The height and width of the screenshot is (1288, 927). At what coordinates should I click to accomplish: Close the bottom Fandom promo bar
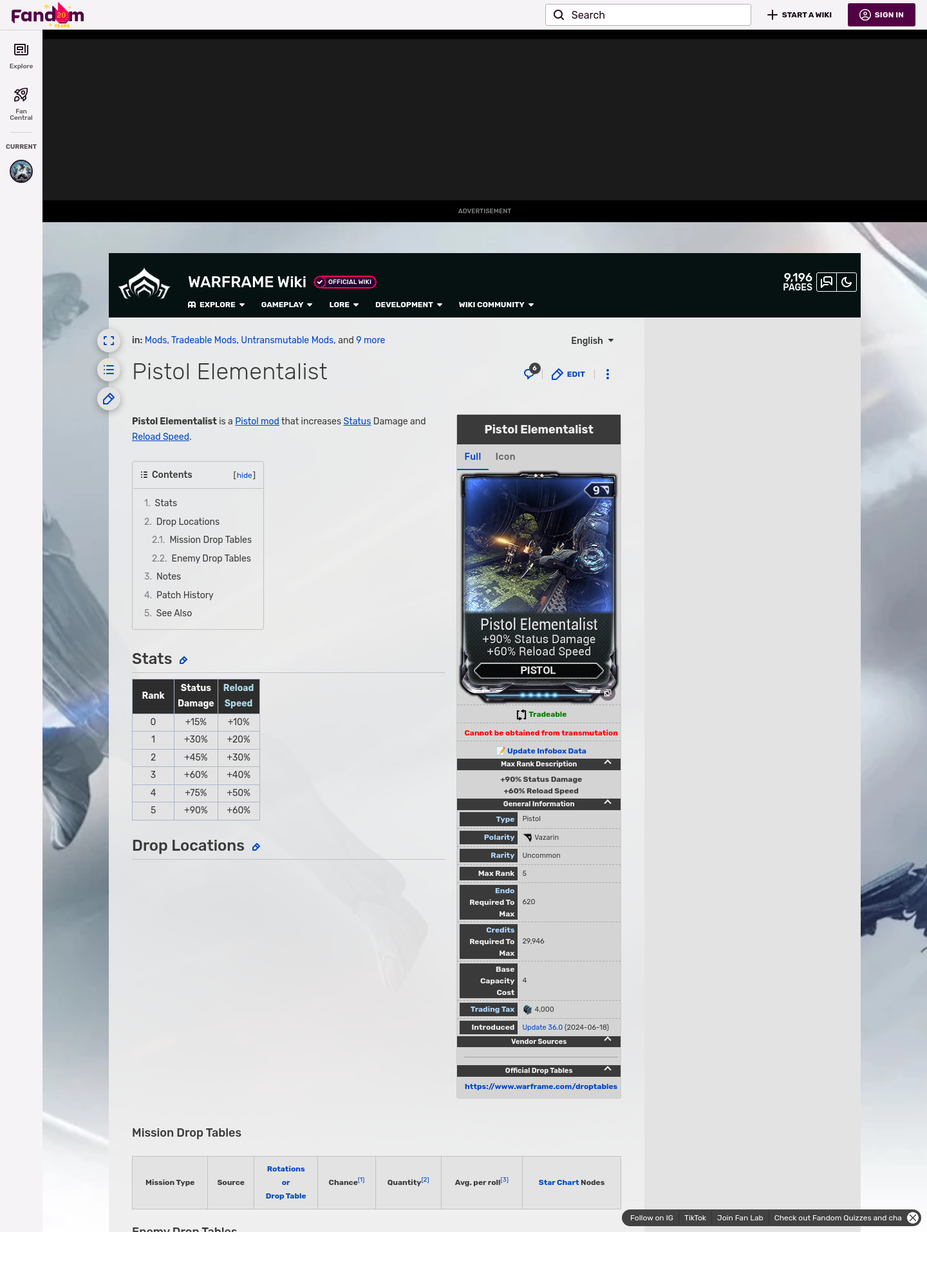(913, 1218)
